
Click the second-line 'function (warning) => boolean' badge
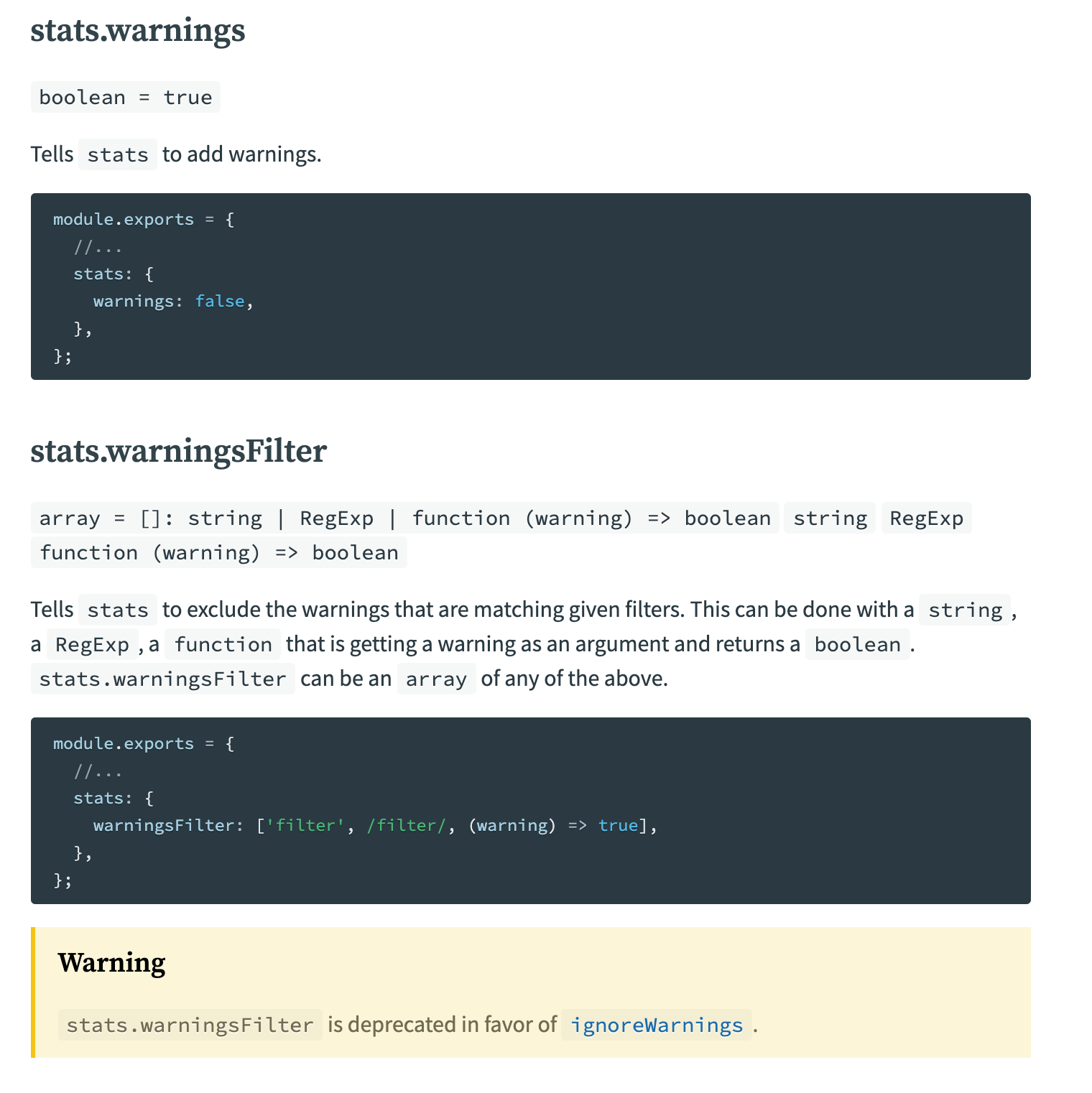pos(218,553)
